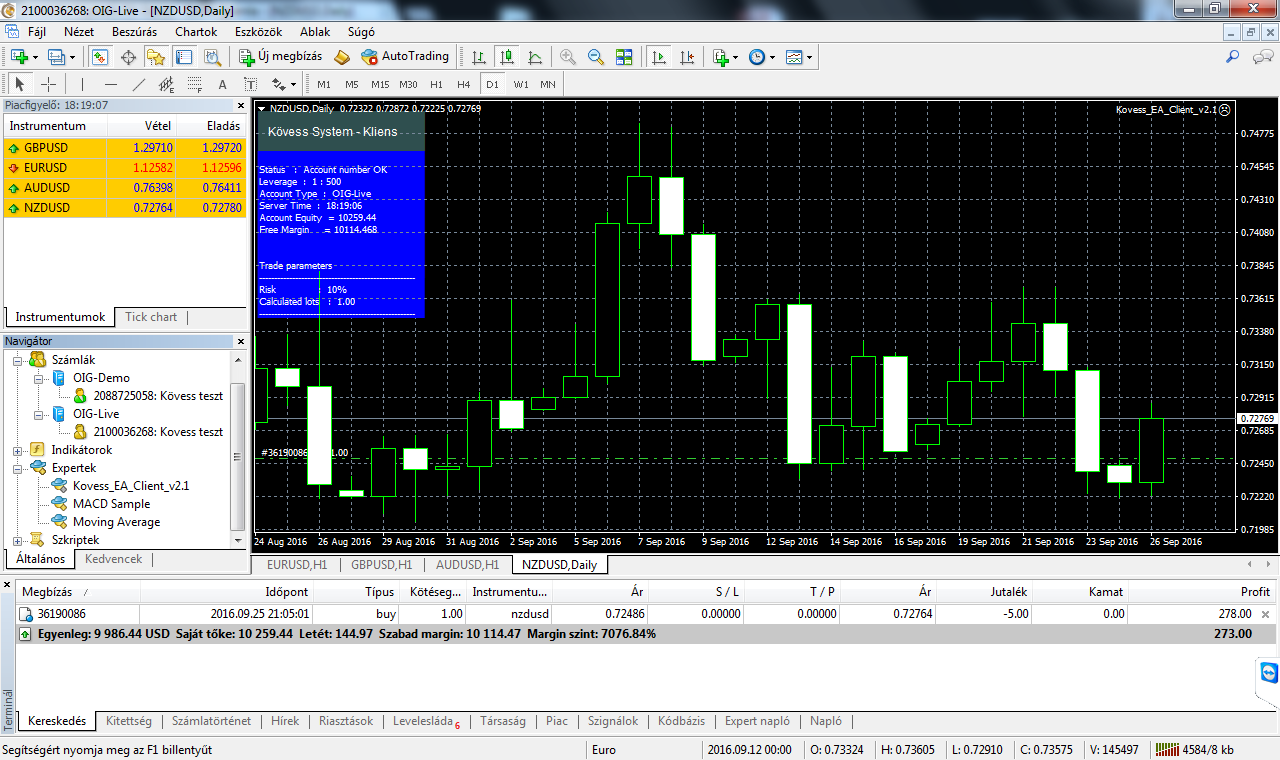Open the chart templates dropdown arrow
The image size is (1280, 760).
point(809,57)
